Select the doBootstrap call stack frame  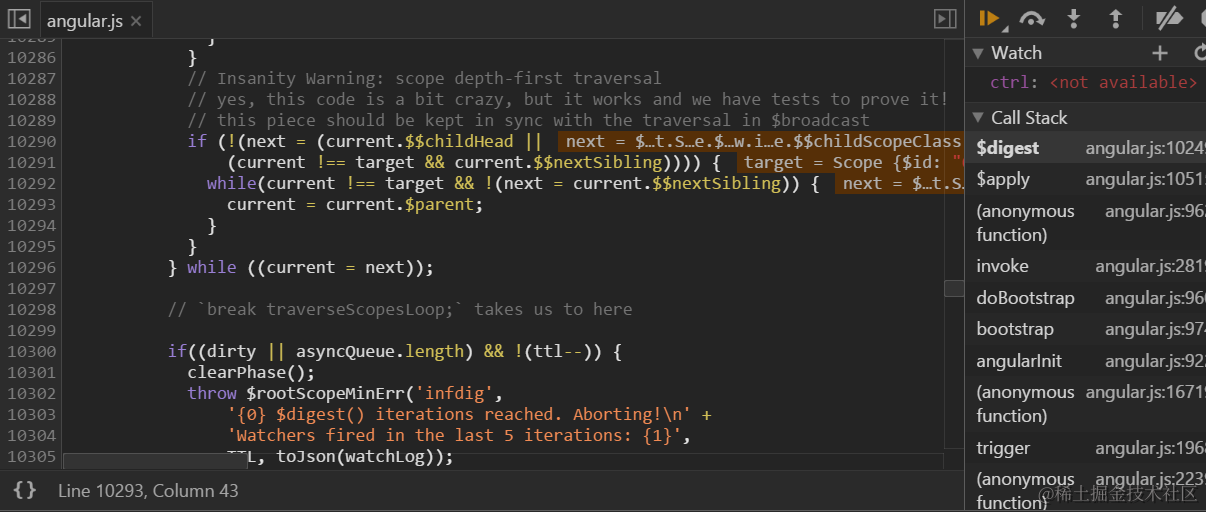tap(1085, 298)
